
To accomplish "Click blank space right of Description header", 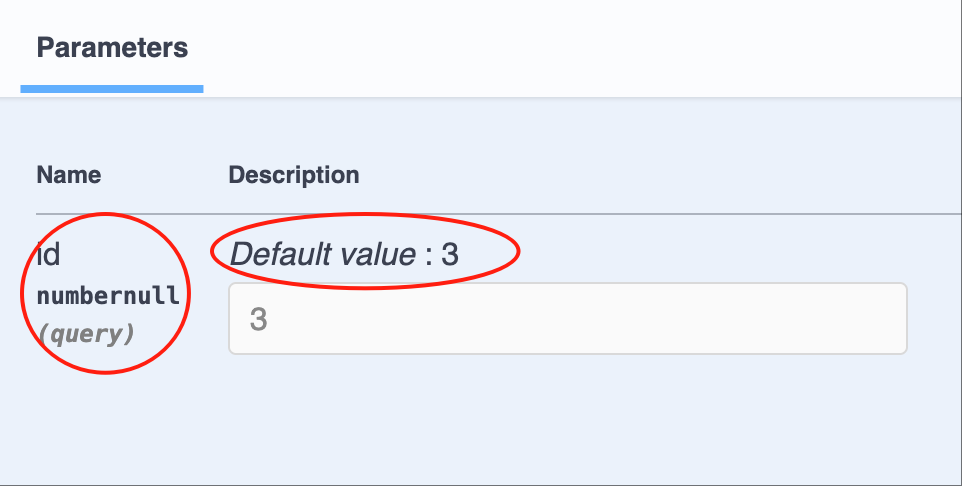I will (656, 175).
